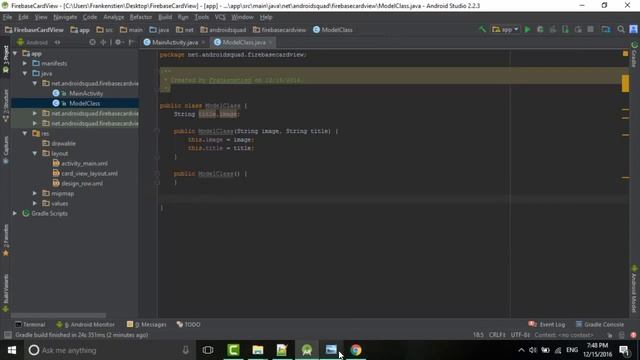This screenshot has height=360, width=640.
Task: Click the Project panel horizontal scrollbar
Action: [x=58, y=315]
